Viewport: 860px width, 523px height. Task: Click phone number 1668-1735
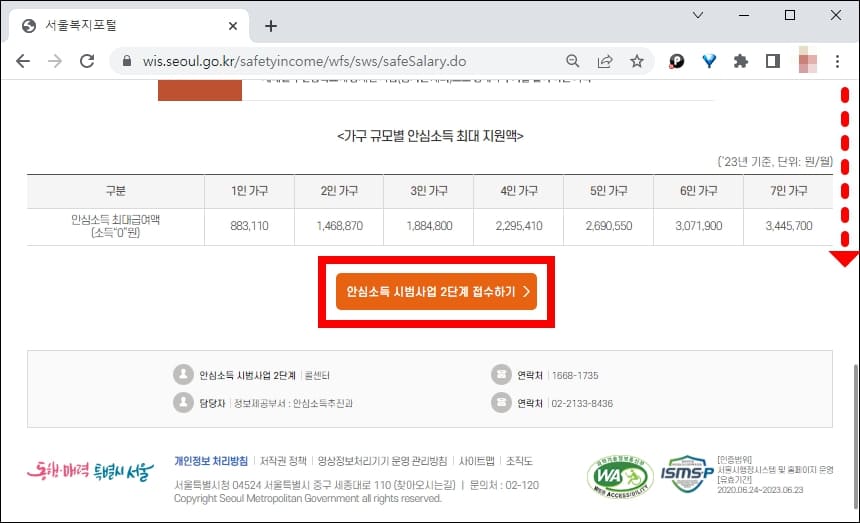pos(575,376)
